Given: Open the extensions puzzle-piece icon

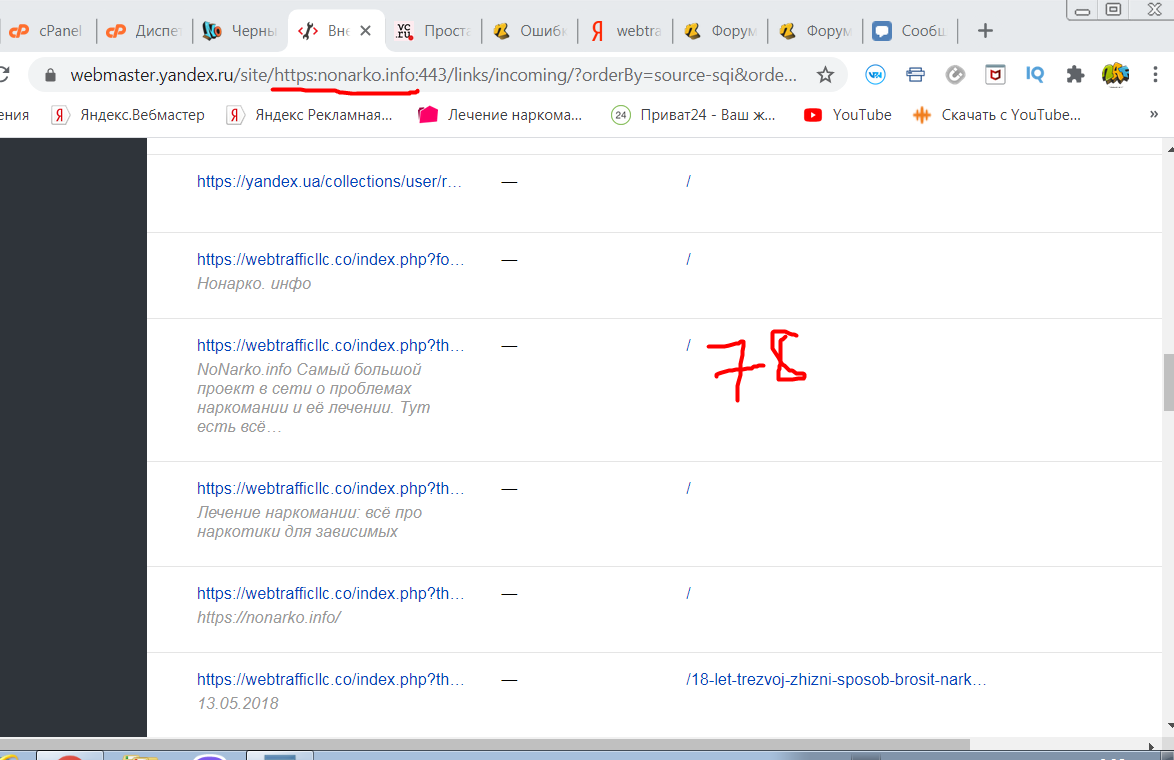Looking at the screenshot, I should coord(1073,74).
